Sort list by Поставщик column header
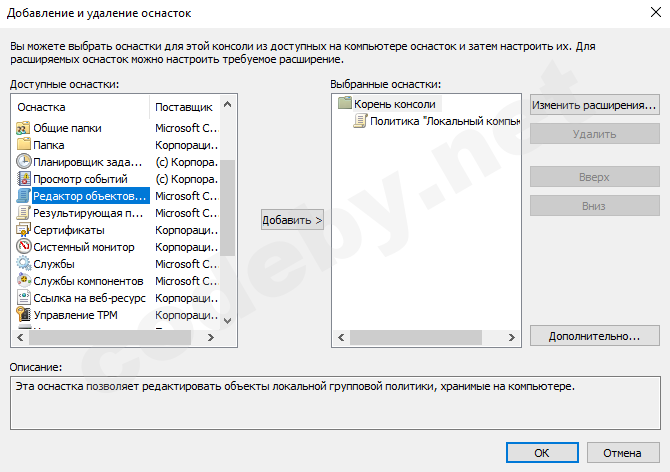The image size is (670, 472). [x=185, y=107]
